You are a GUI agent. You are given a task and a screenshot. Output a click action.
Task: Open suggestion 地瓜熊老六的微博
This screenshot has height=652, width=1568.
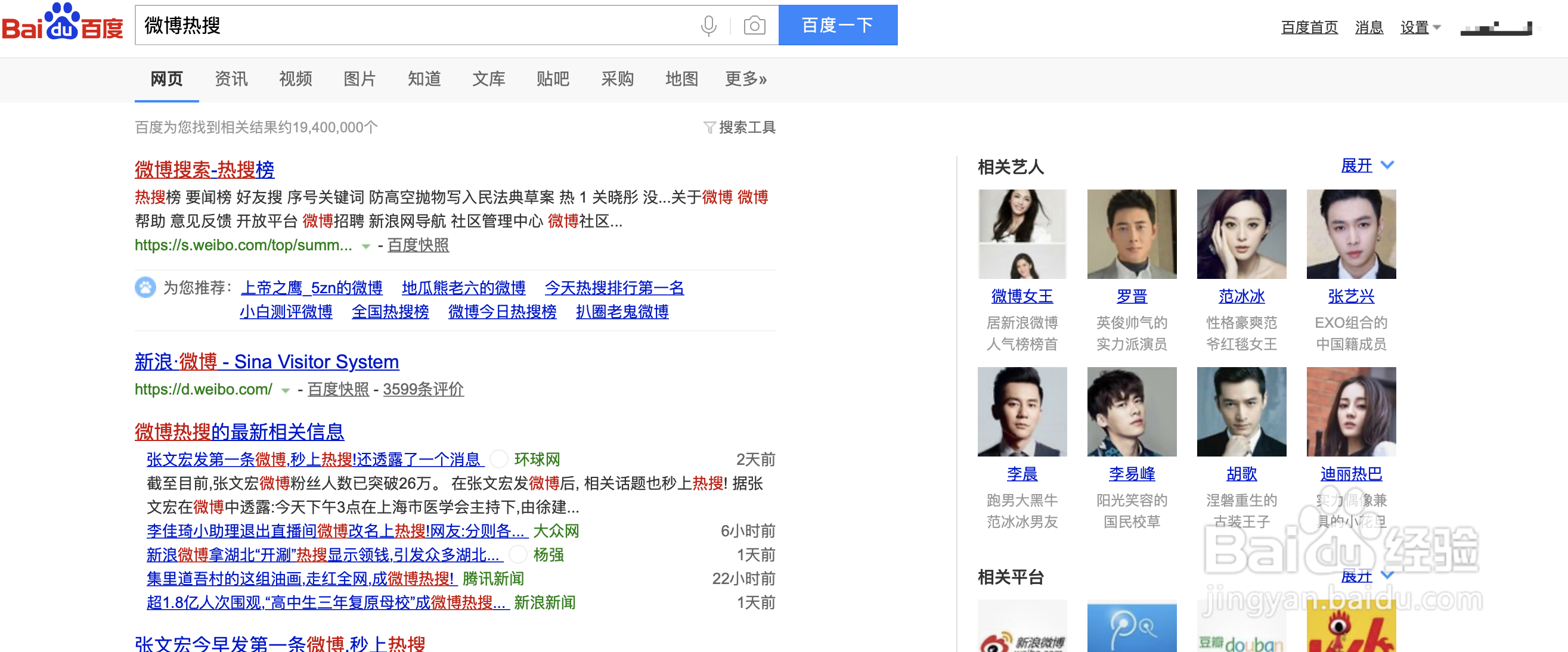[x=463, y=288]
